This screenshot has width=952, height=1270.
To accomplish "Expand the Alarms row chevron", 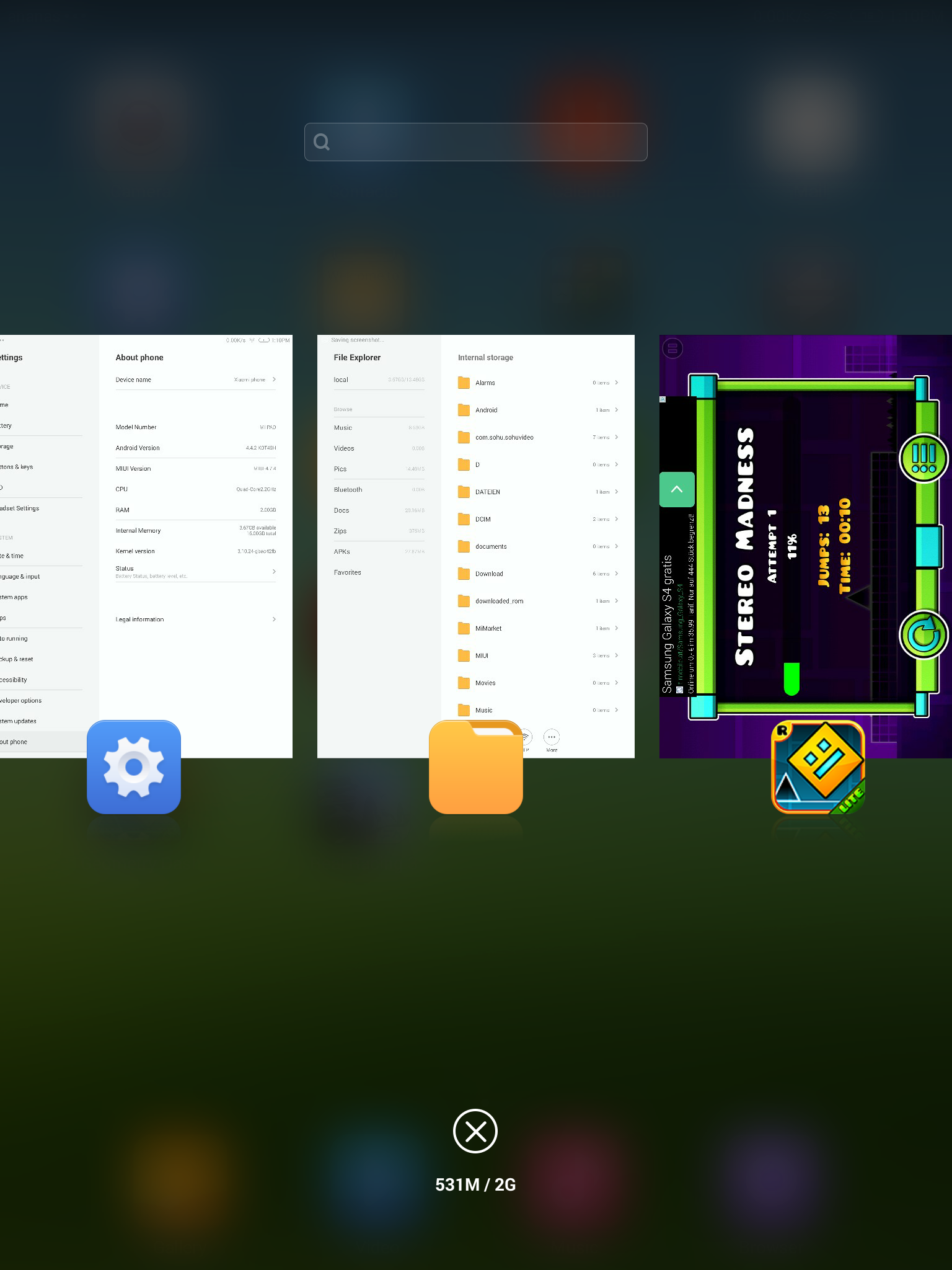I will tap(616, 383).
